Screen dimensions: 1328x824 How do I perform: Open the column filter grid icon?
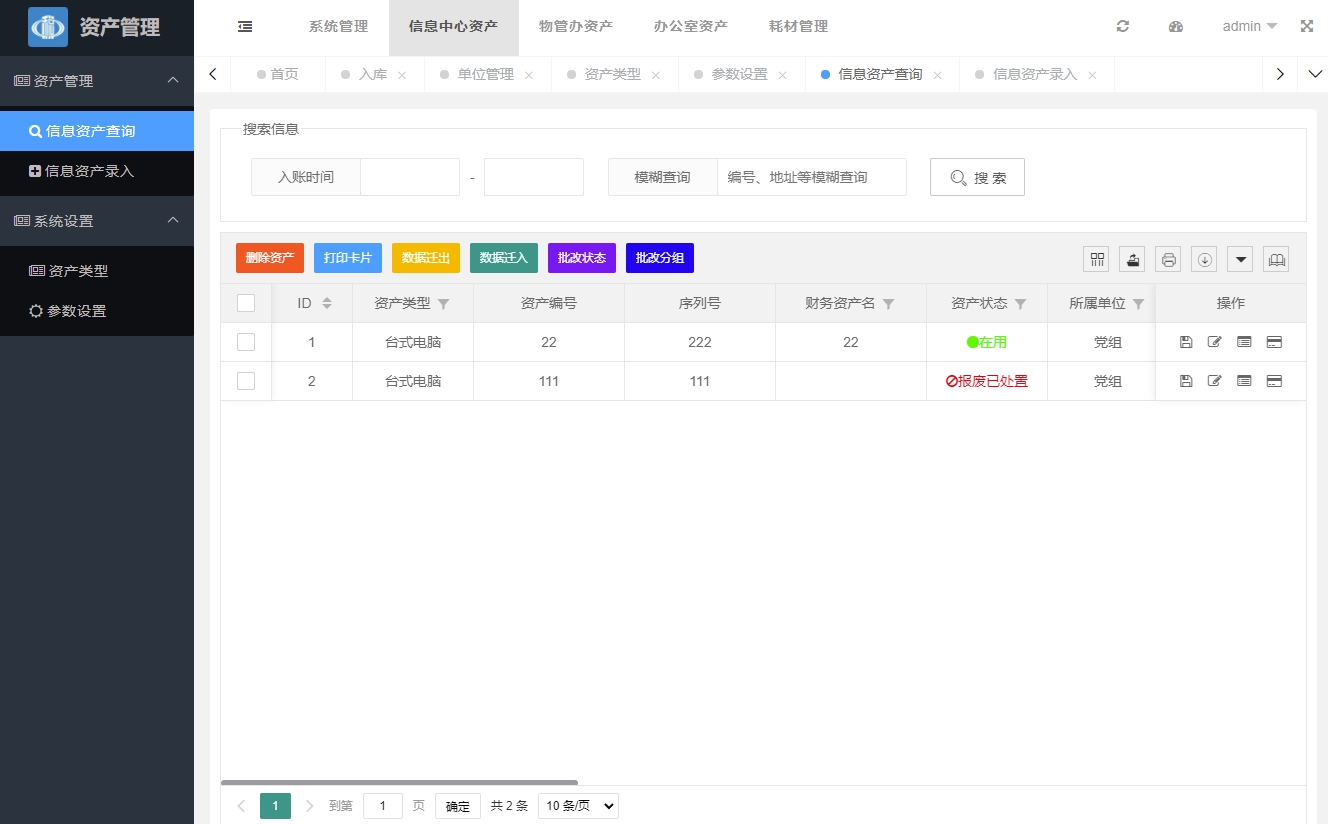1096,259
